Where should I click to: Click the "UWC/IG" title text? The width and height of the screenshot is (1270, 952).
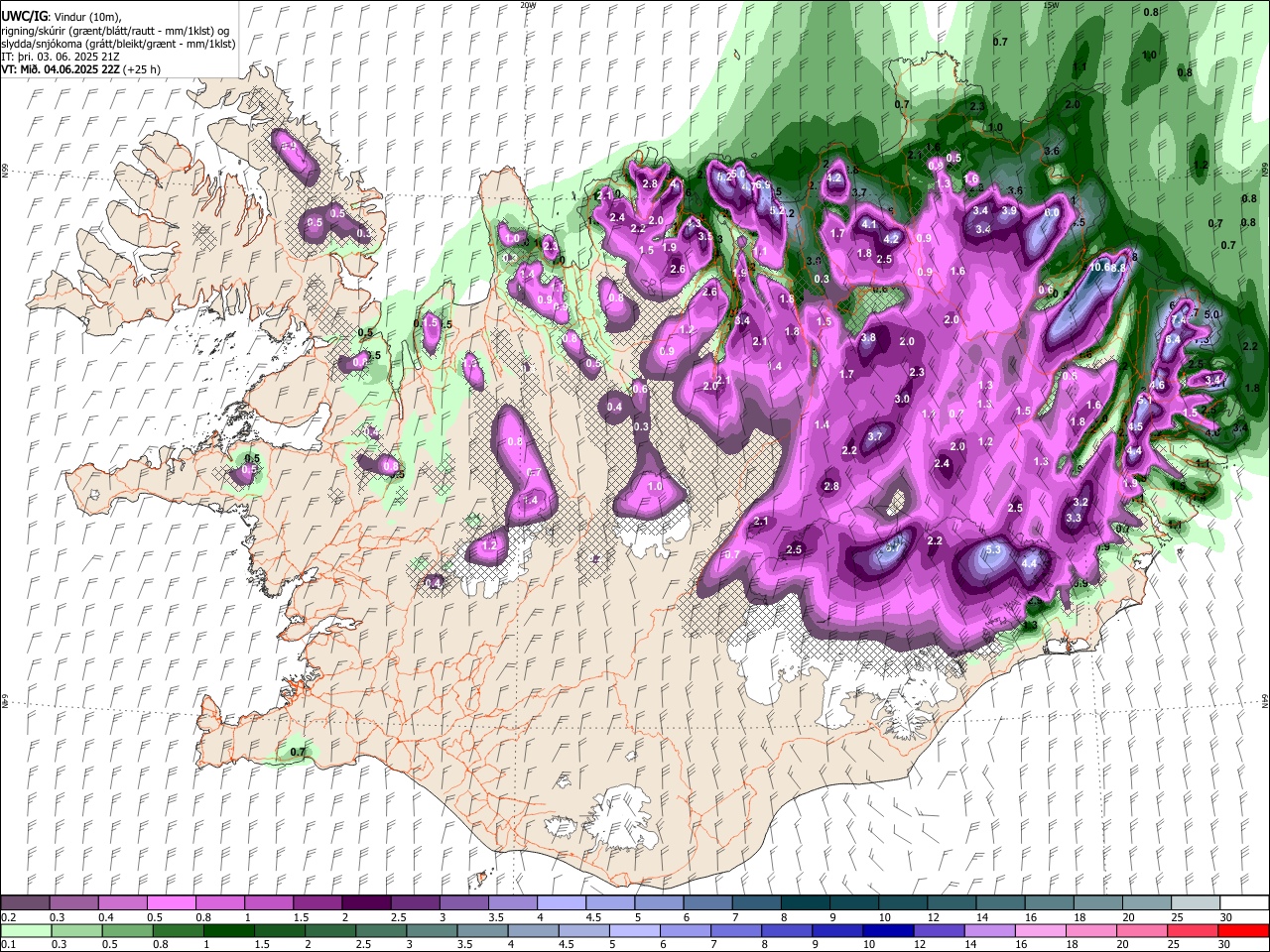coord(24,16)
